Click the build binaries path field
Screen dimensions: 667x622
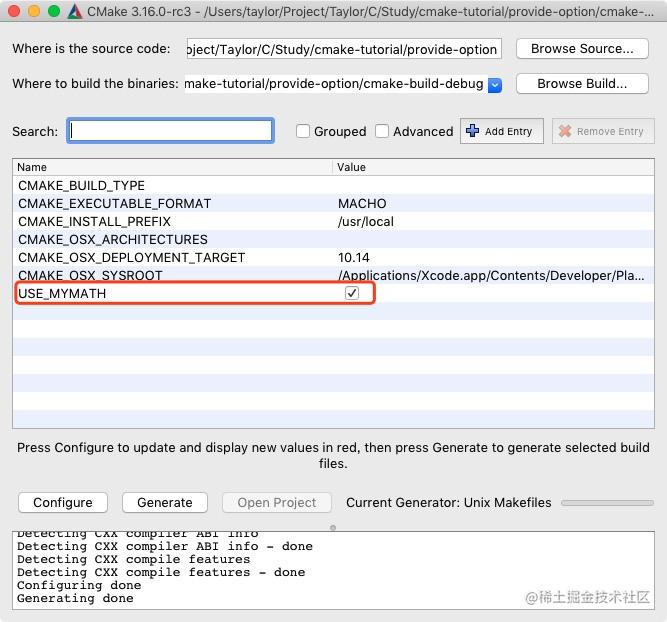[x=335, y=84]
